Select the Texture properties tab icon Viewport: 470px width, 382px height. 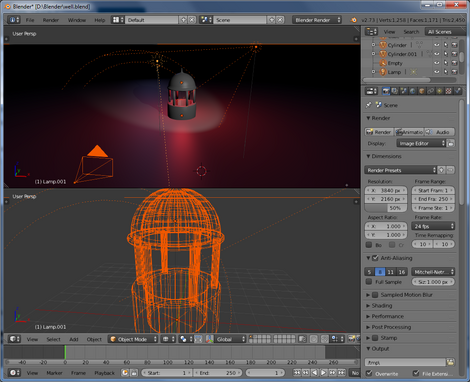coord(449,91)
